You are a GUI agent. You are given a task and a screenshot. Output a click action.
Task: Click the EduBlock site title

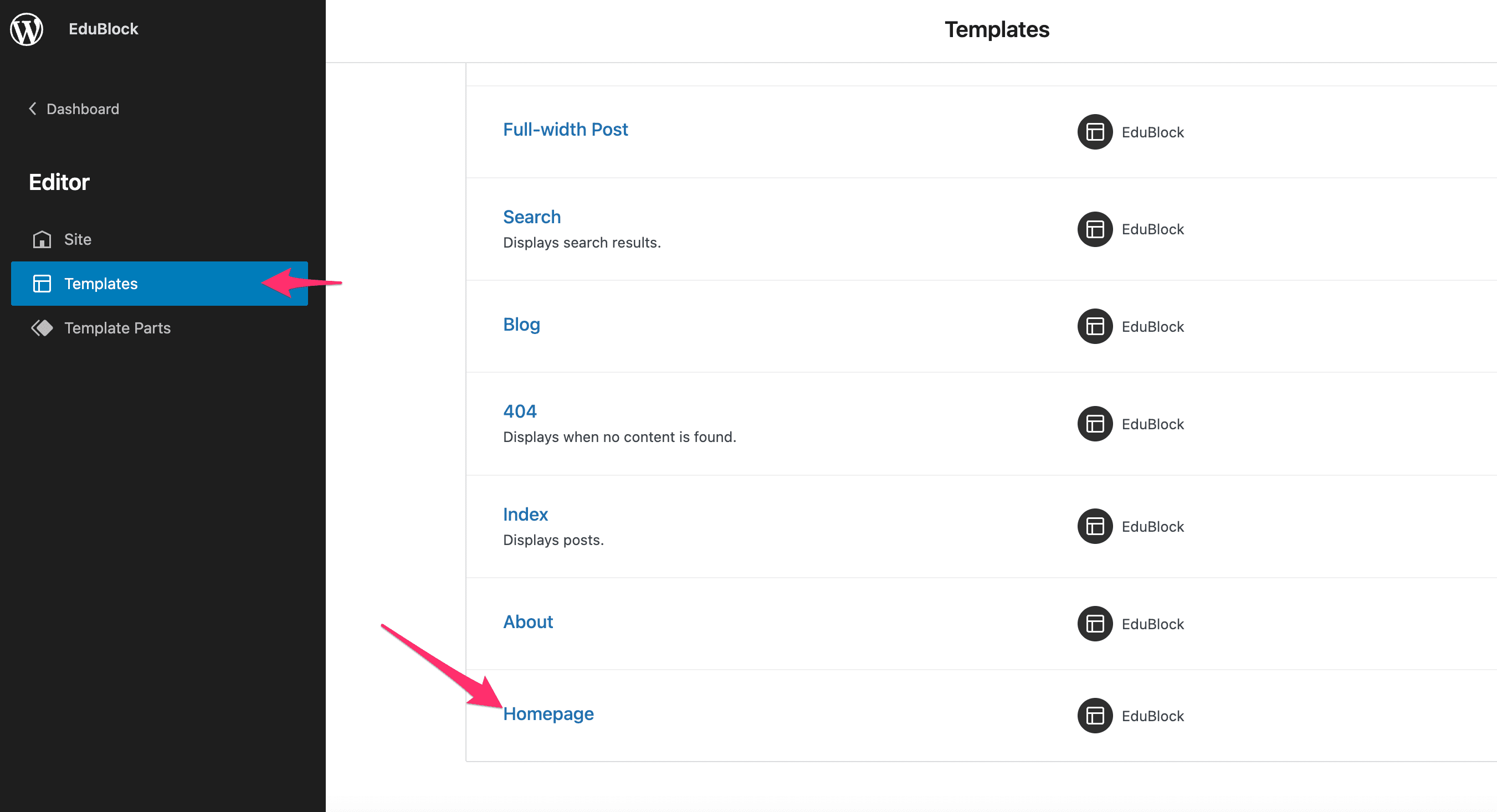point(103,29)
